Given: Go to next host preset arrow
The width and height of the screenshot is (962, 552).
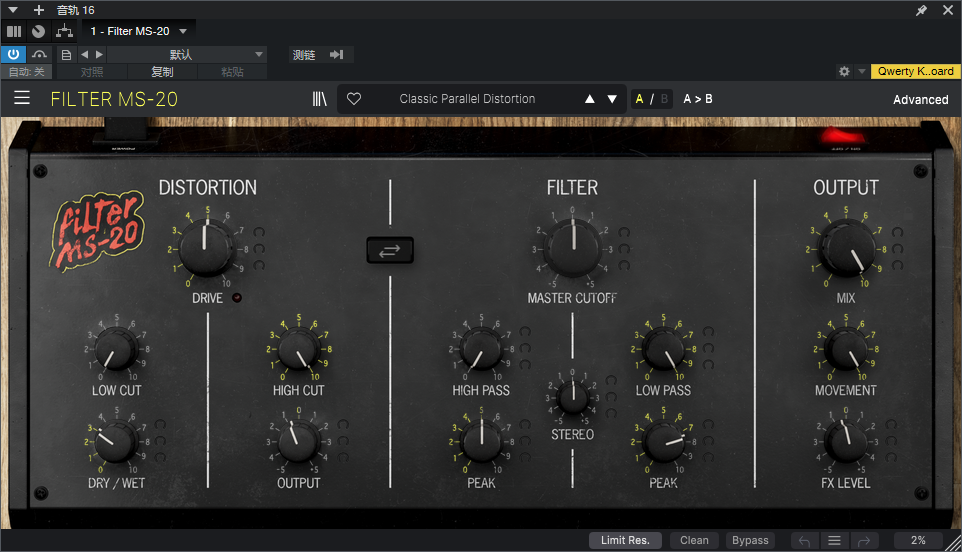Looking at the screenshot, I should pyautogui.click(x=99, y=55).
